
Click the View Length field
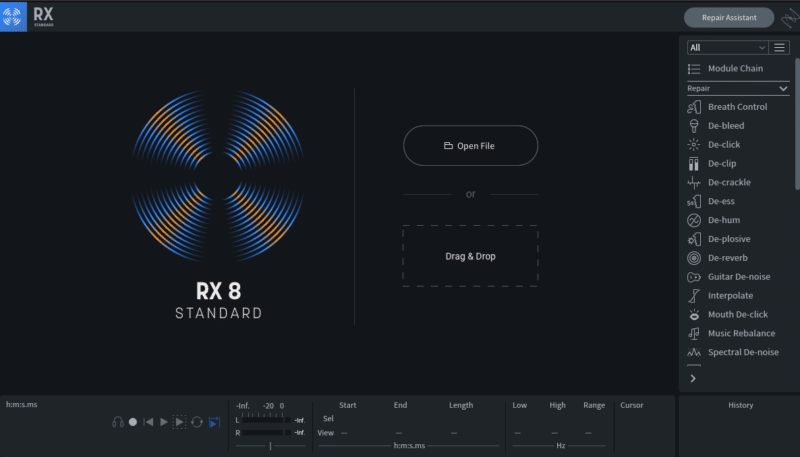click(455, 433)
